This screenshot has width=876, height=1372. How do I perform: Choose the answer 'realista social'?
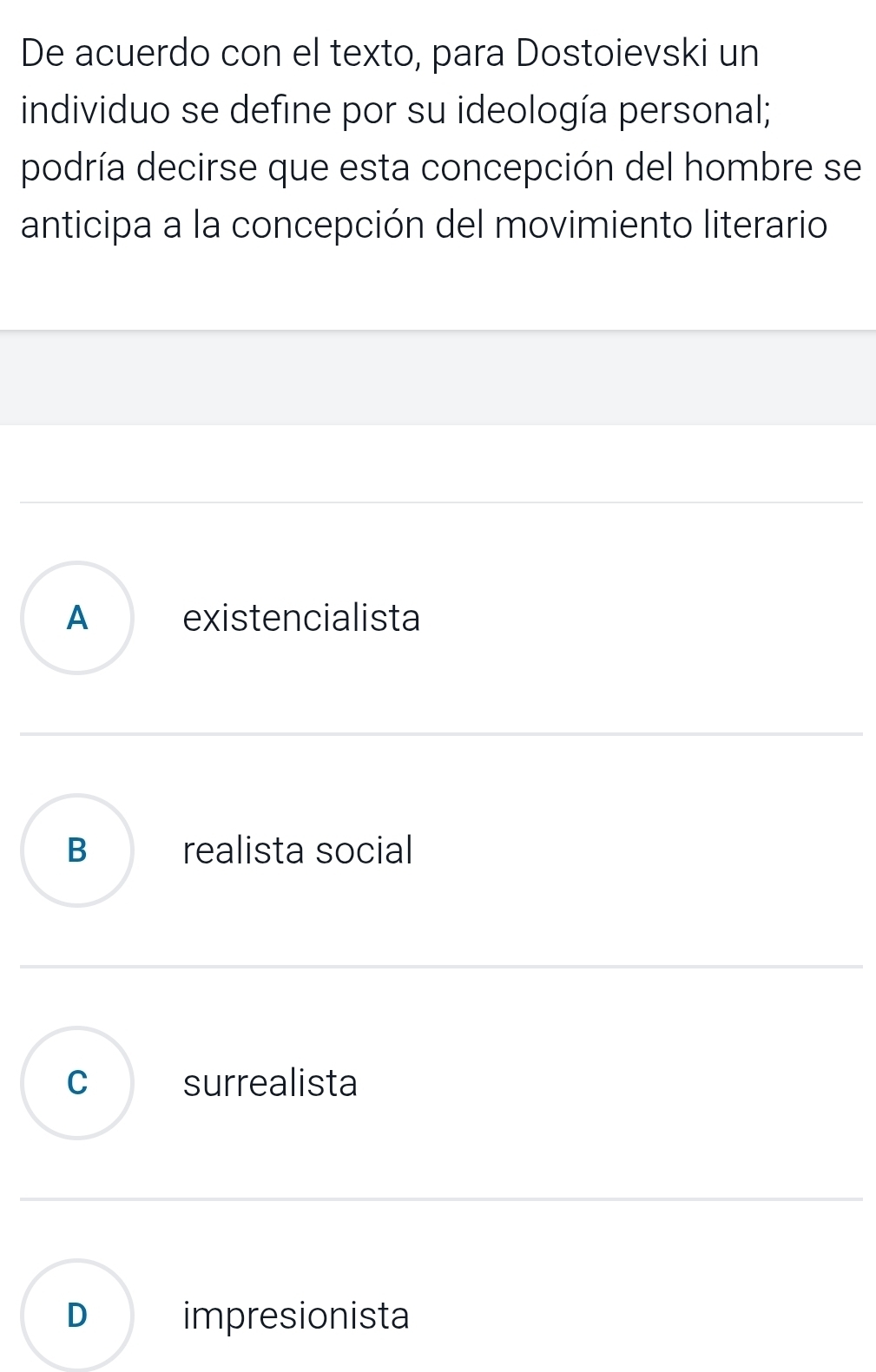coord(298,850)
